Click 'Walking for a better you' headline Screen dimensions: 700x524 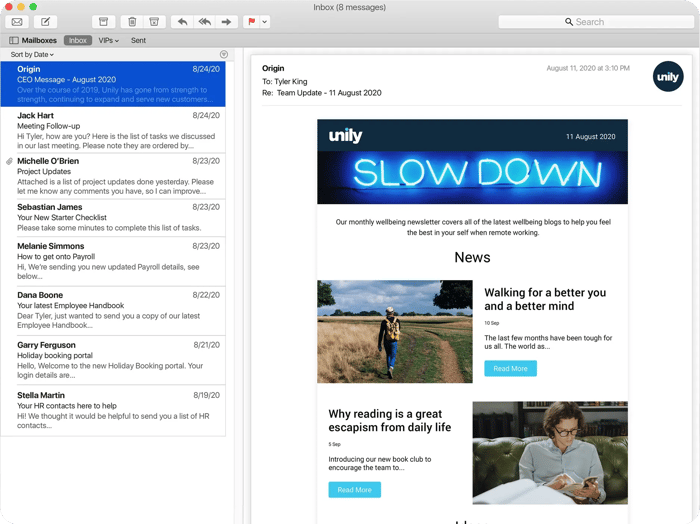[x=545, y=299]
